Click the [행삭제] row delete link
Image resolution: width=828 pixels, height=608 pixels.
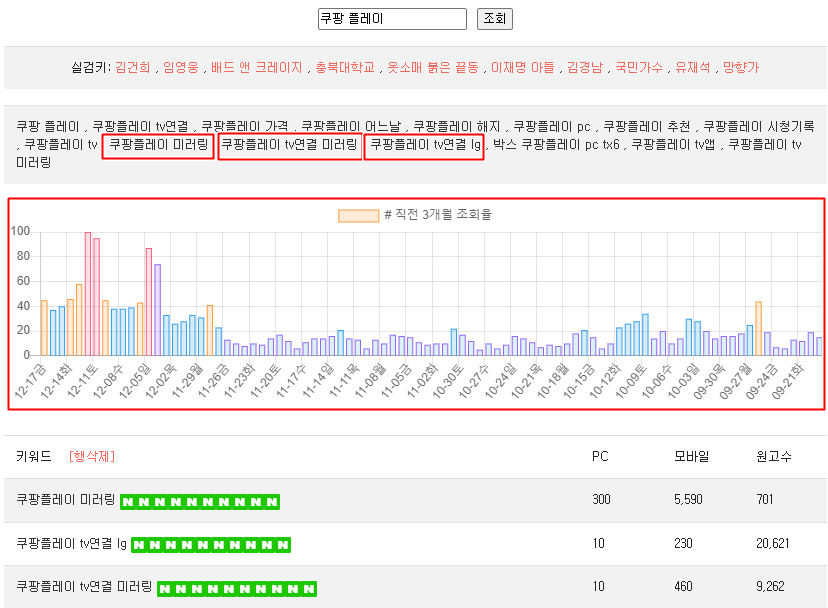pyautogui.click(x=92, y=456)
